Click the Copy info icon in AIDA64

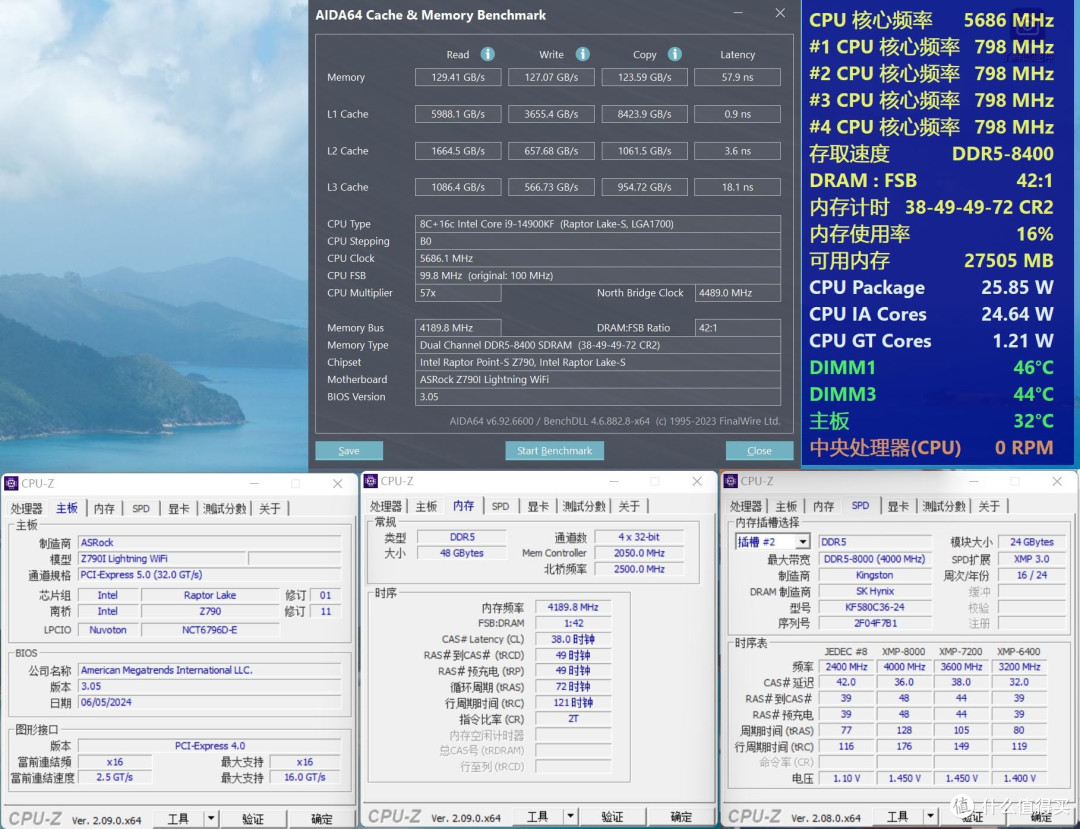675,54
